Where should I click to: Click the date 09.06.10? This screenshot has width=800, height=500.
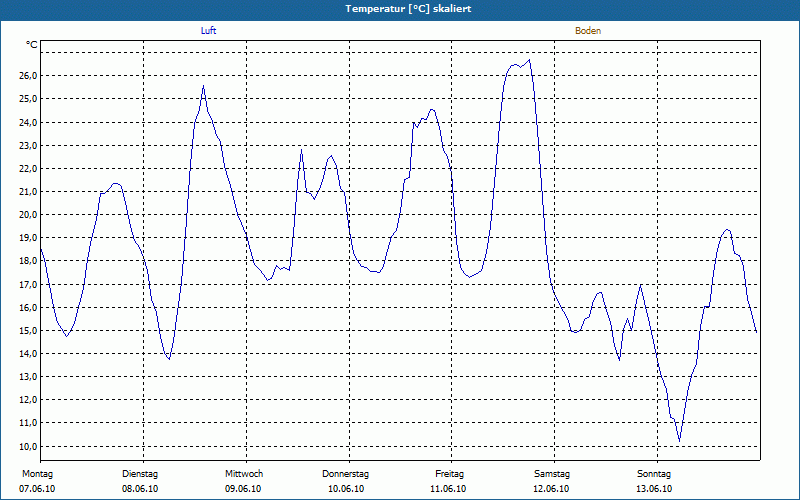[x=243, y=489]
